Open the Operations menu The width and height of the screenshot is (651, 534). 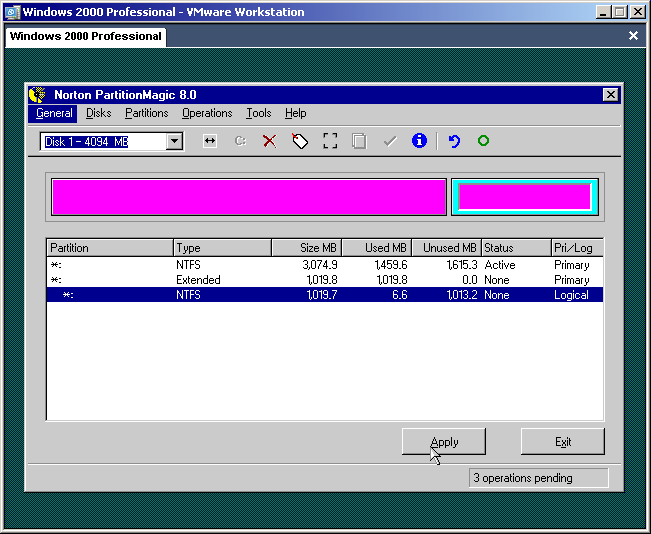click(207, 113)
